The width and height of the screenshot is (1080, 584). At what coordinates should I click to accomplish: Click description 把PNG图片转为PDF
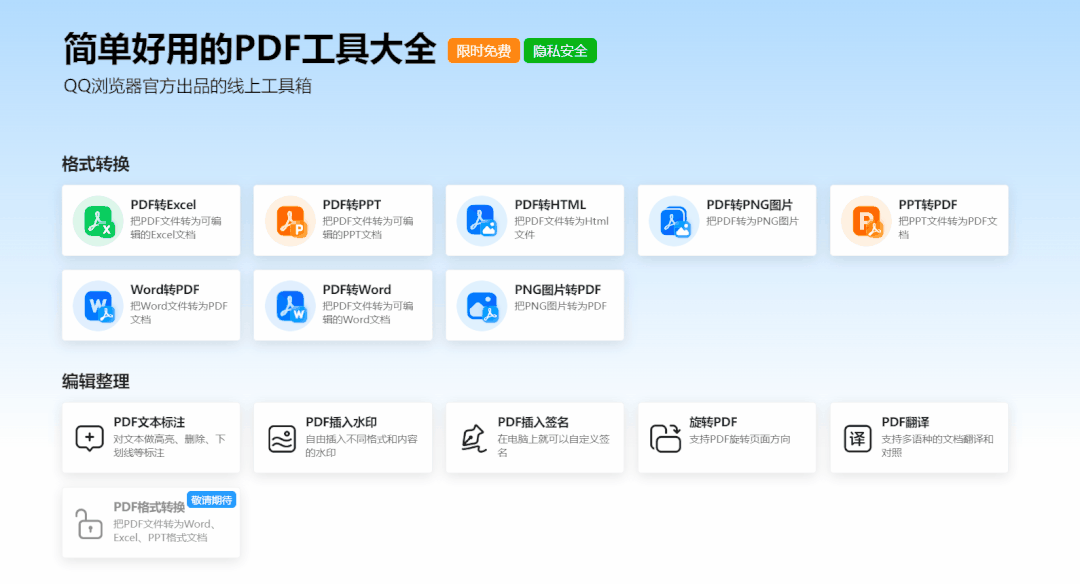tap(561, 306)
